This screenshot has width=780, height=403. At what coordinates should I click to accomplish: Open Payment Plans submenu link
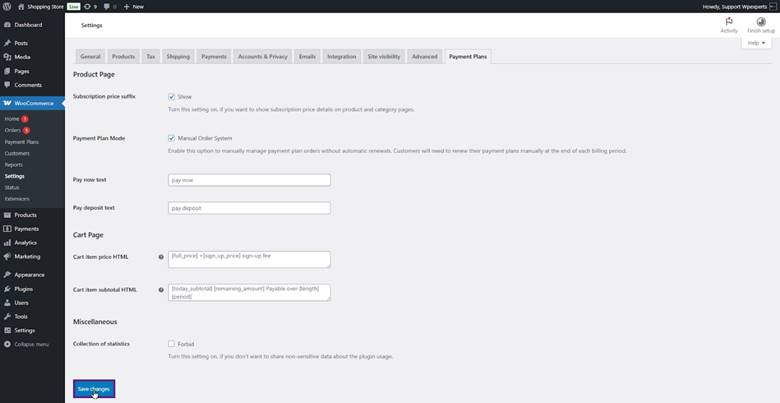click(x=21, y=142)
